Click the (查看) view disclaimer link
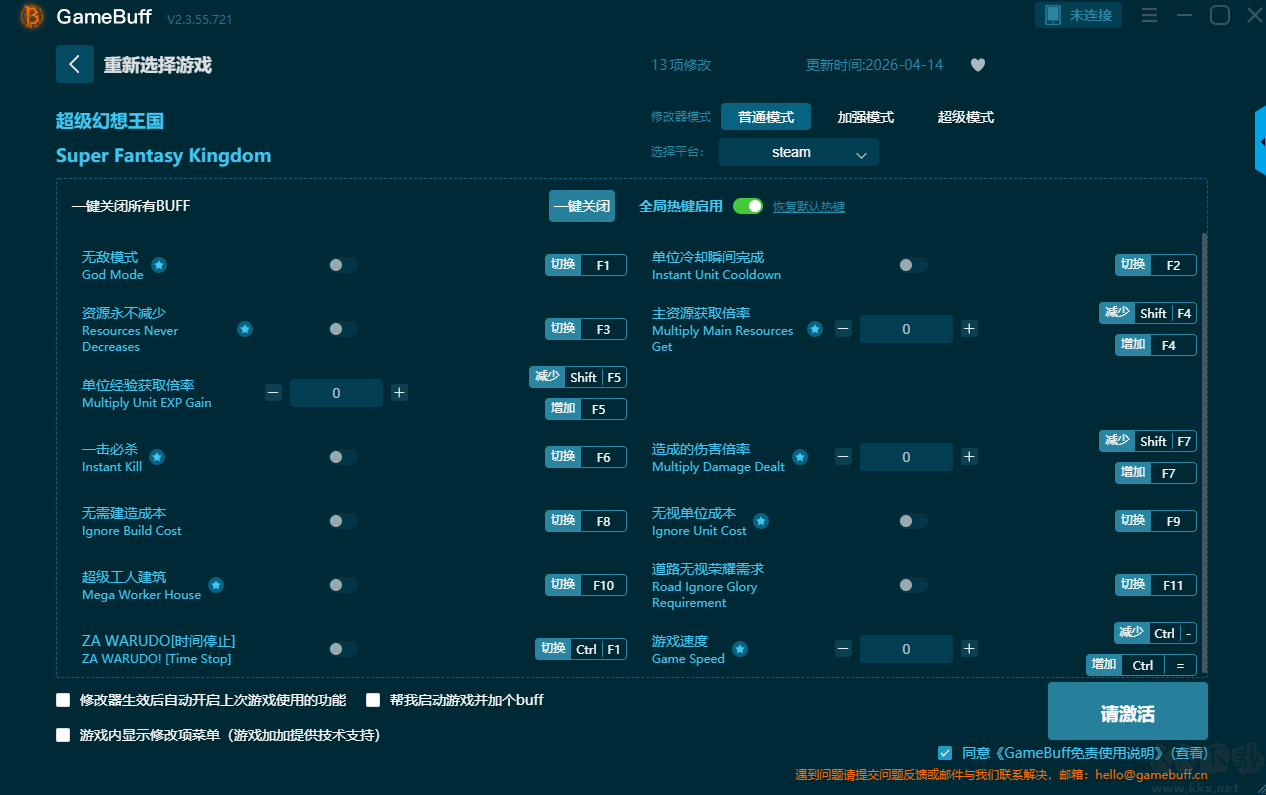 [1189, 753]
